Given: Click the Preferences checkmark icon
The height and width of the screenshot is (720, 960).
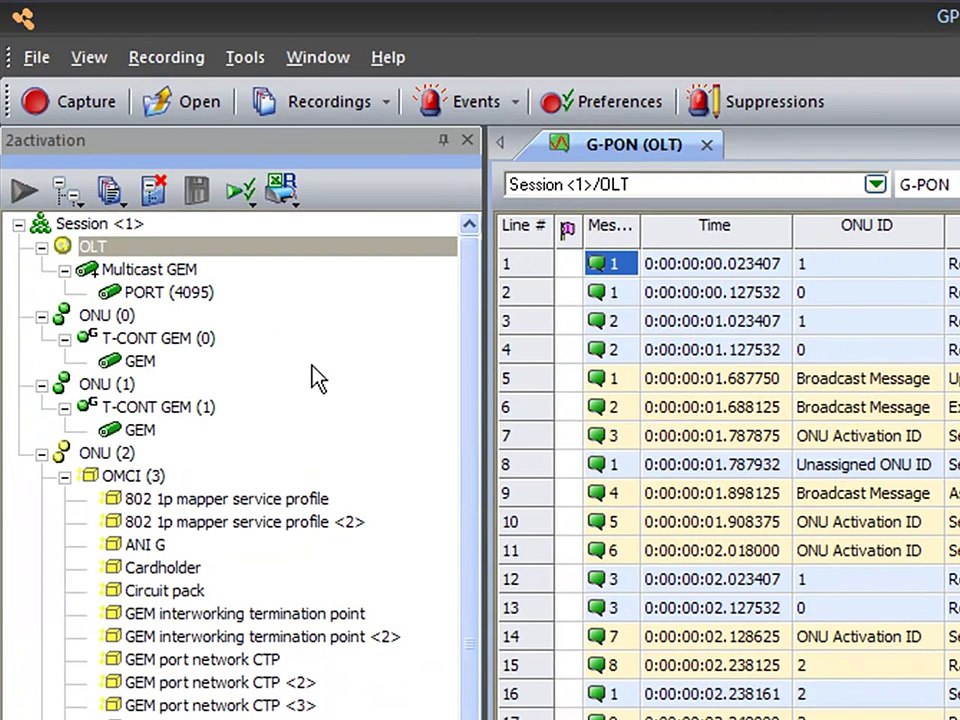Looking at the screenshot, I should [x=557, y=101].
